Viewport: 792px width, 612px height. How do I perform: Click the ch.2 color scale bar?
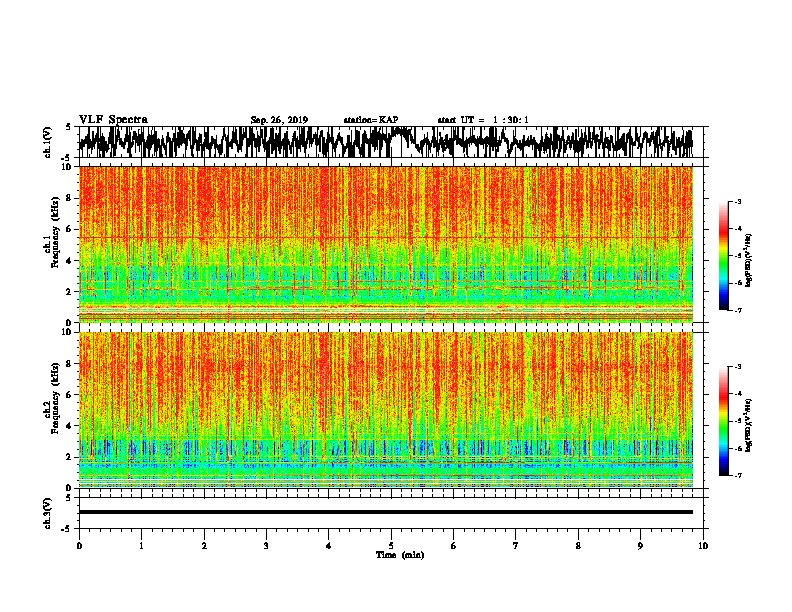pyautogui.click(x=724, y=421)
